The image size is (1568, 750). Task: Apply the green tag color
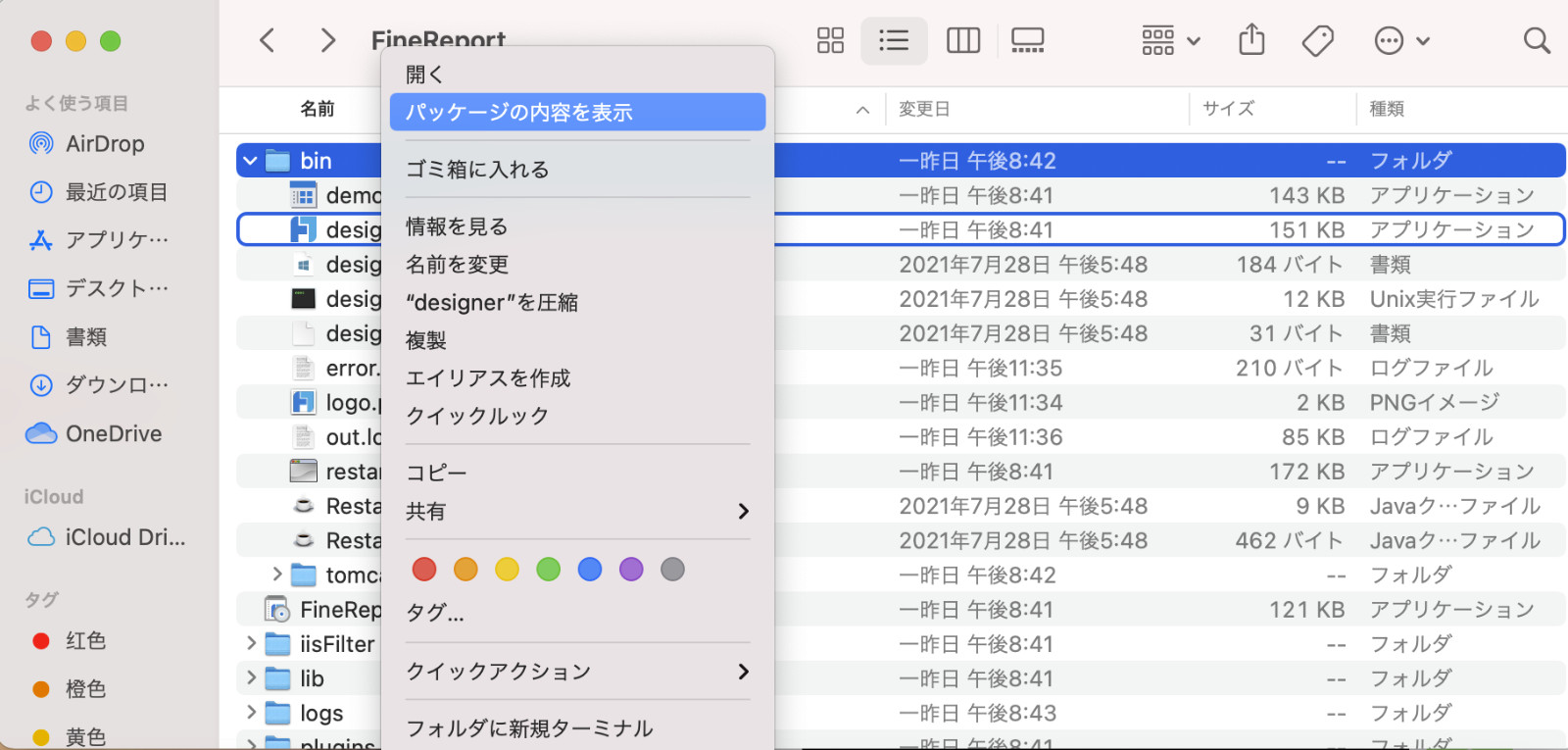[549, 569]
